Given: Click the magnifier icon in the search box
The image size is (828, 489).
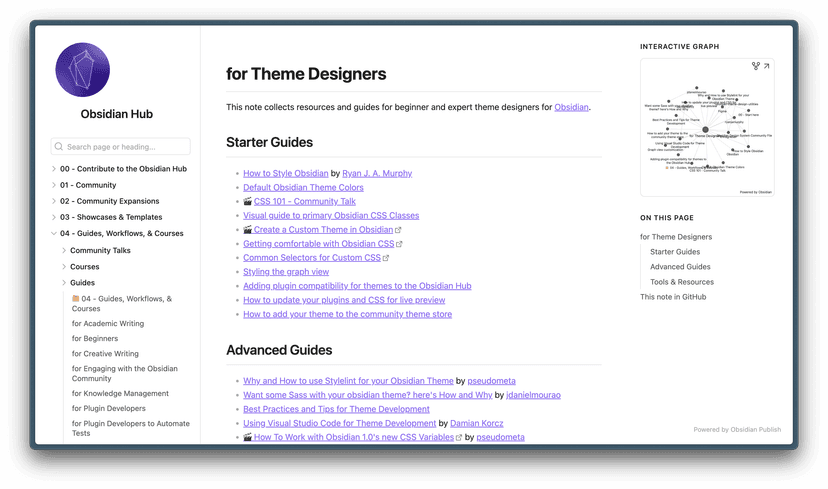Looking at the screenshot, I should [59, 147].
